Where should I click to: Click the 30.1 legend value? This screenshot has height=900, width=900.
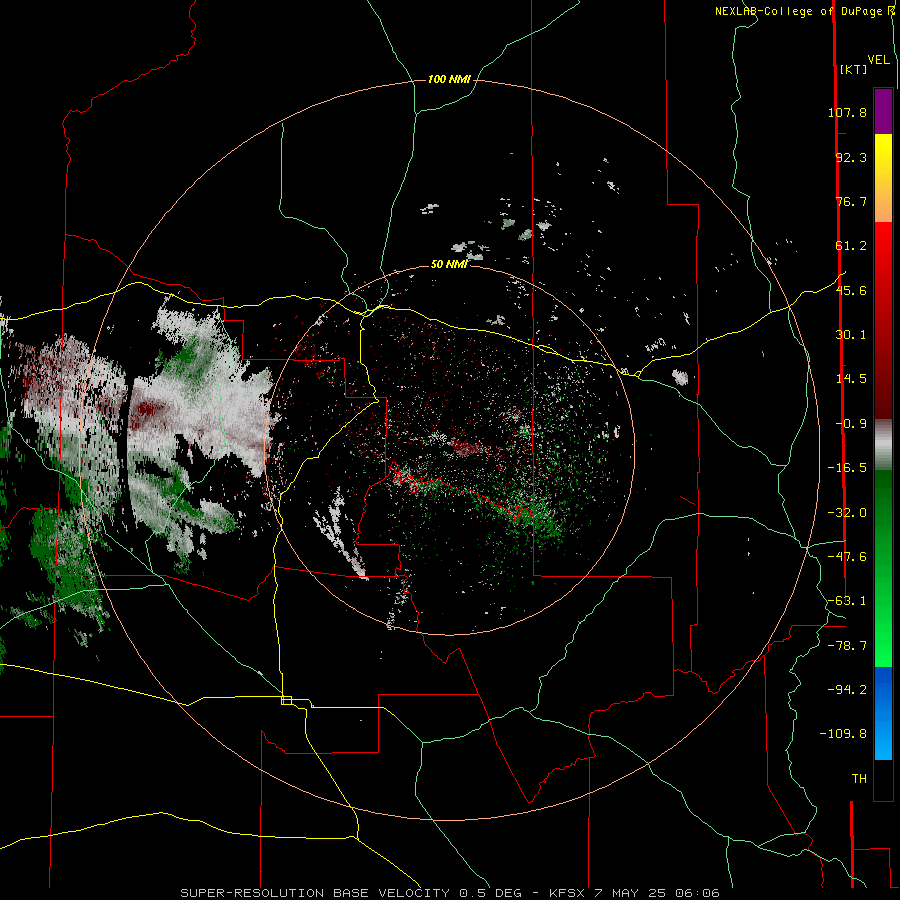[x=851, y=335]
